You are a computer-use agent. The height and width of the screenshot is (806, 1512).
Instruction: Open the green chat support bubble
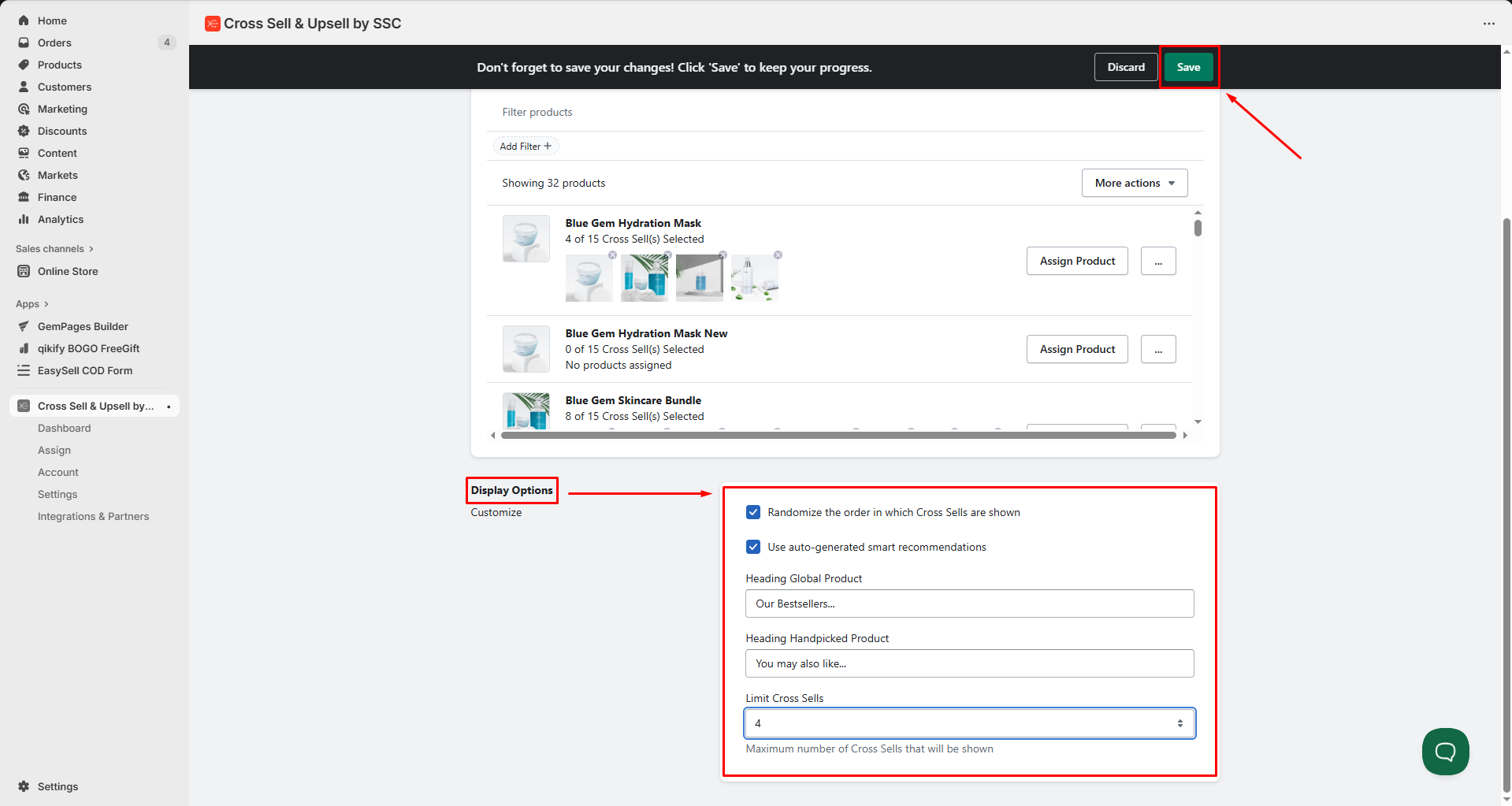pyautogui.click(x=1445, y=752)
